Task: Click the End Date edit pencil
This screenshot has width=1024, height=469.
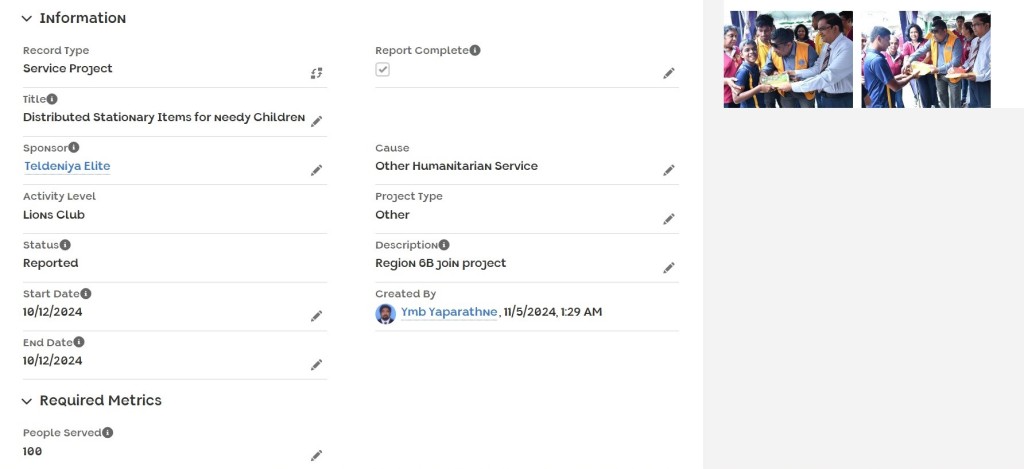Action: [x=317, y=365]
